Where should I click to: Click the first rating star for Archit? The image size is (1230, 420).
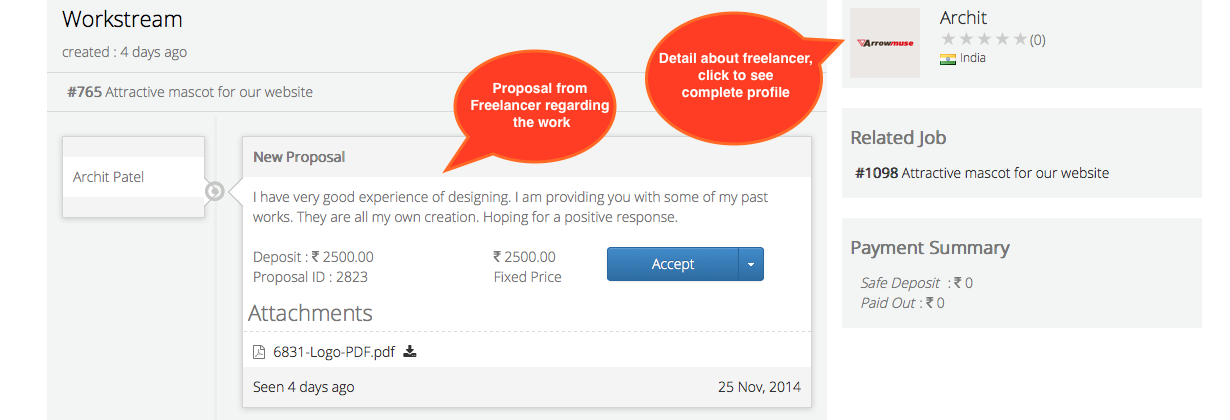tap(948, 40)
